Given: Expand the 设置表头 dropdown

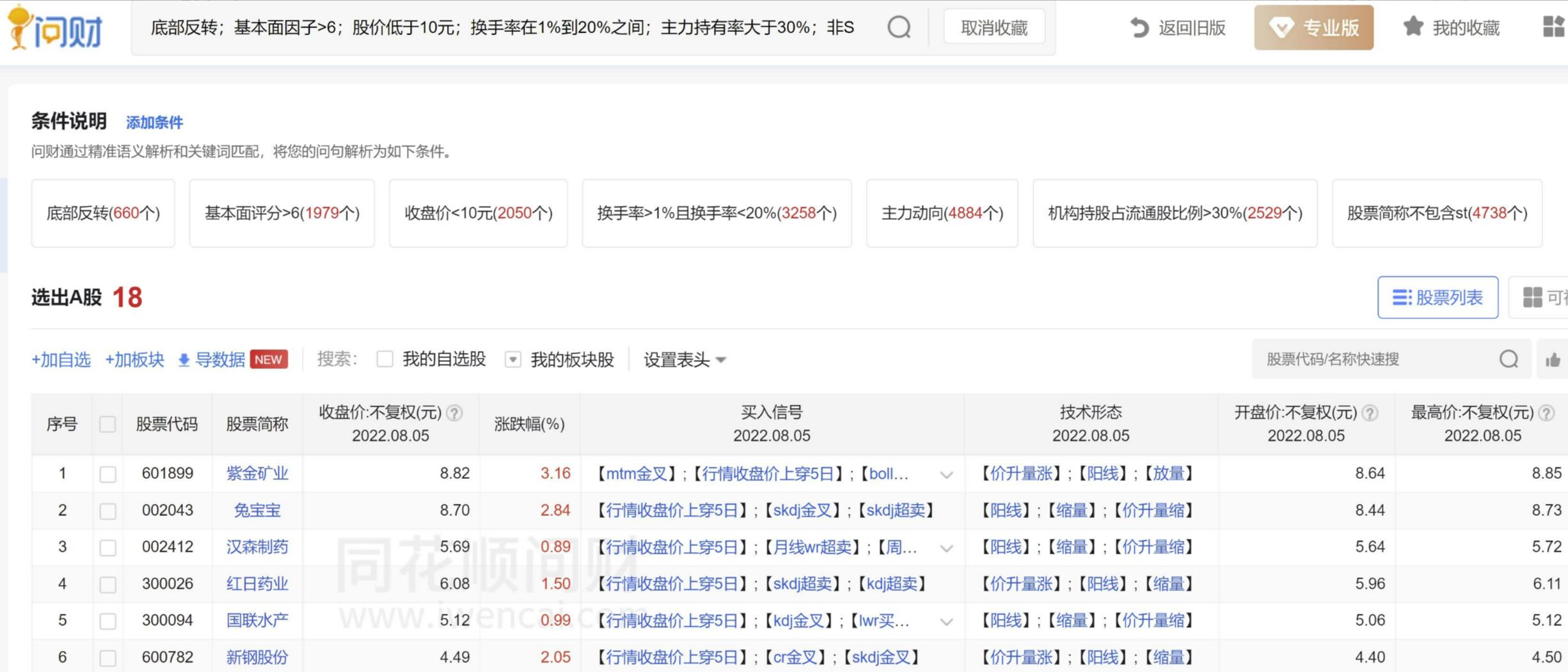Looking at the screenshot, I should pyautogui.click(x=721, y=360).
